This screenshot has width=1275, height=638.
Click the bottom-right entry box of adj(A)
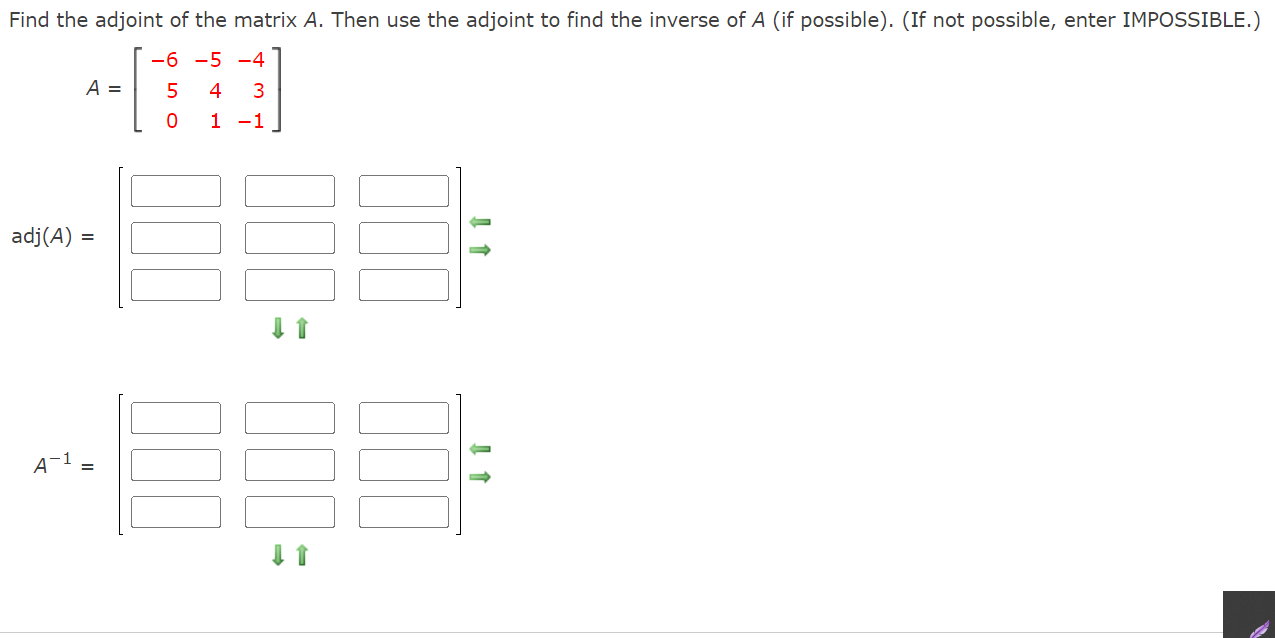pos(403,284)
